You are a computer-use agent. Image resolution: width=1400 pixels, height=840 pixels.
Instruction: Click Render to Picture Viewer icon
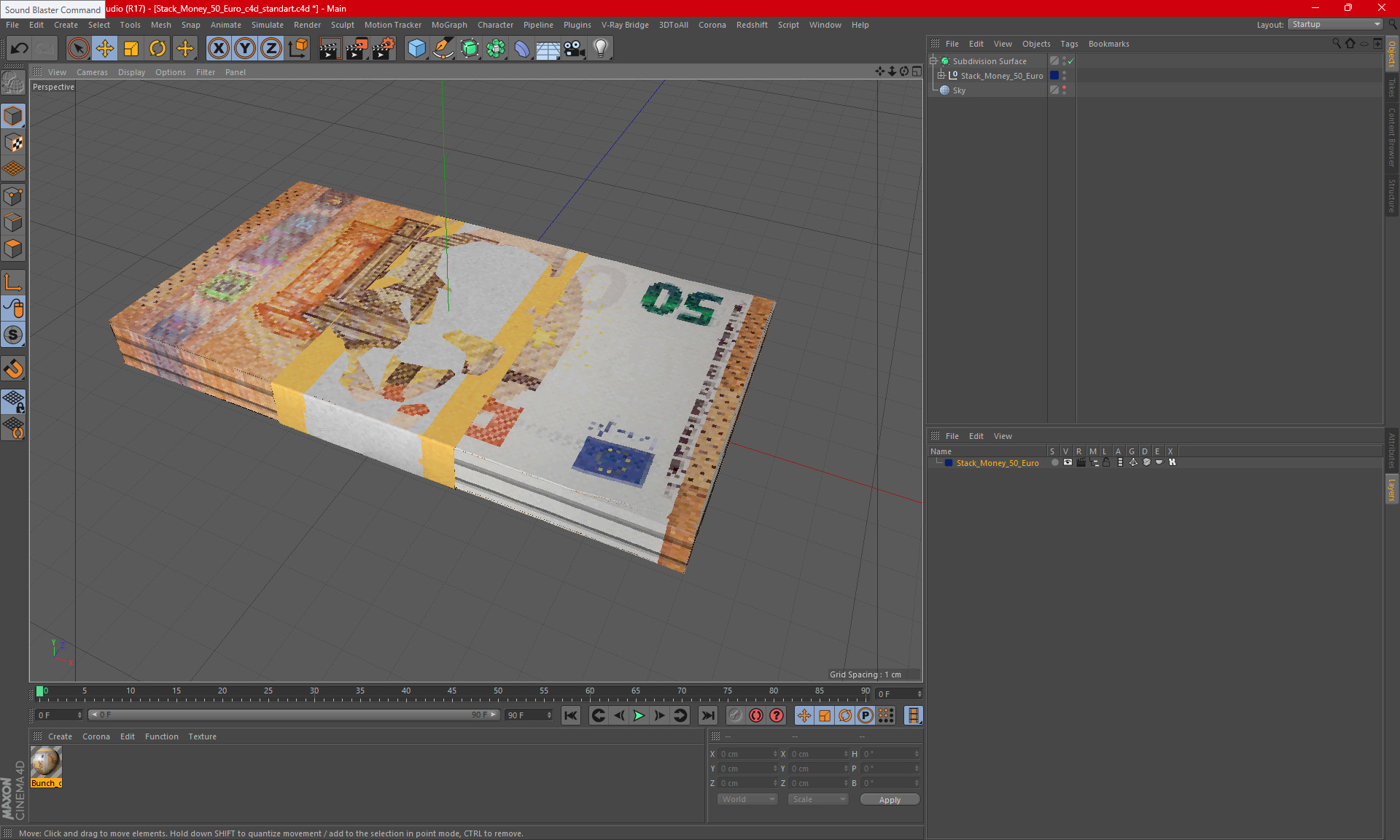click(x=357, y=49)
